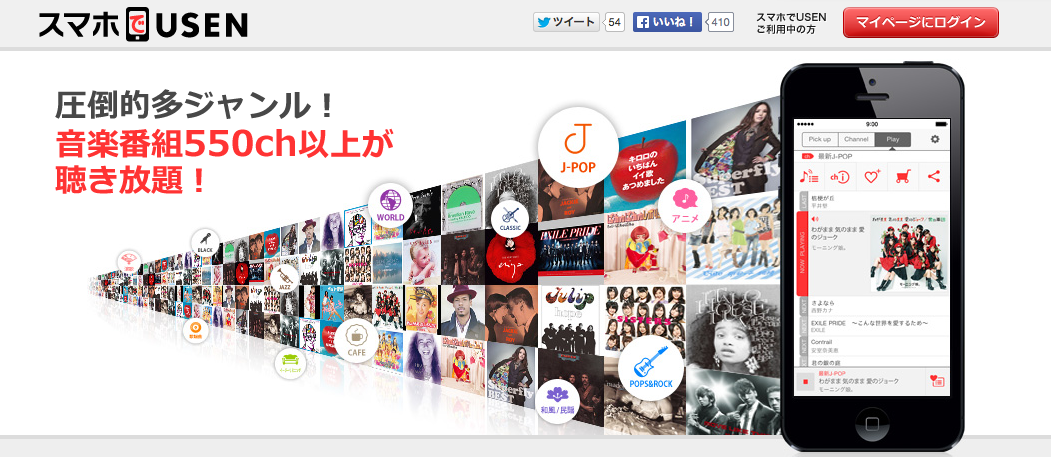The height and width of the screenshot is (457, 1051).
Task: Select the Contrail track row
Action: coord(871,346)
